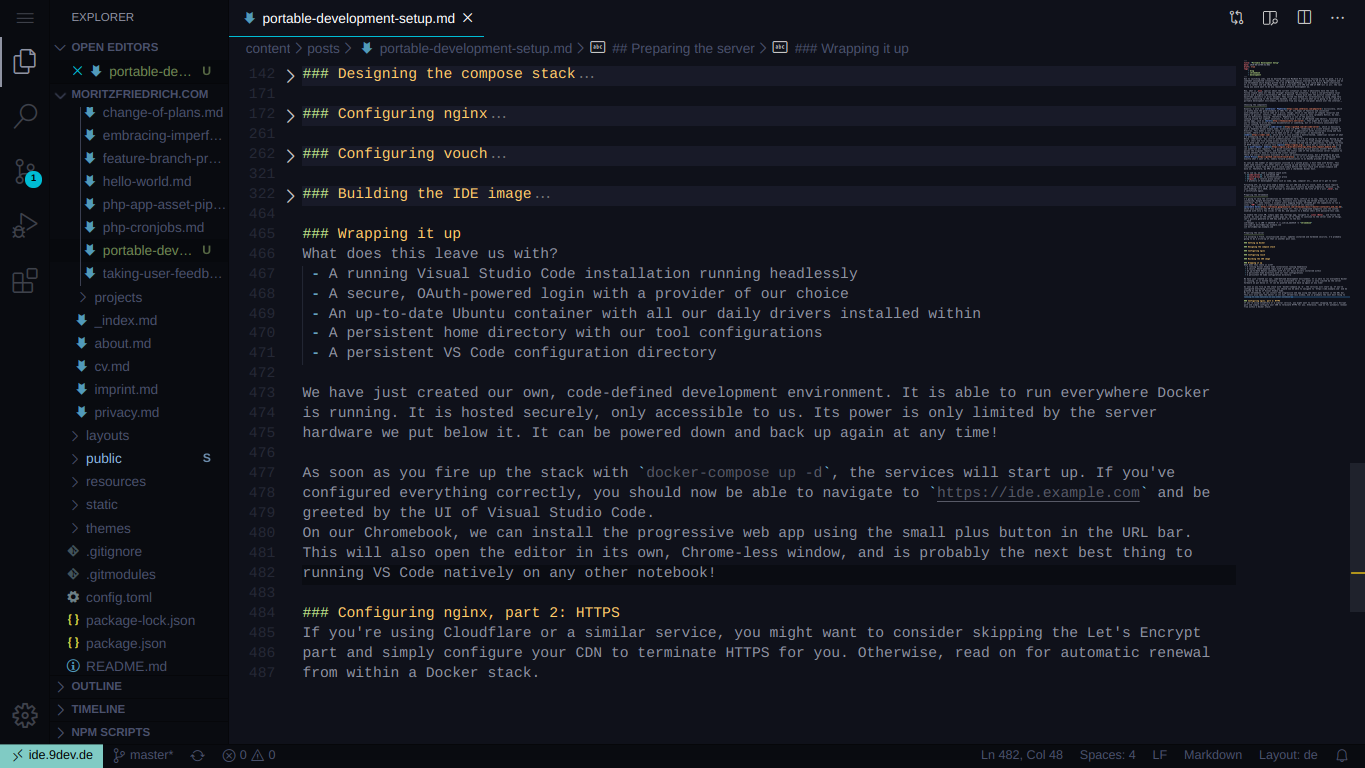Unfold Building the IDE image section
Screen dimensions: 1365x768
pyautogui.click(x=290, y=195)
